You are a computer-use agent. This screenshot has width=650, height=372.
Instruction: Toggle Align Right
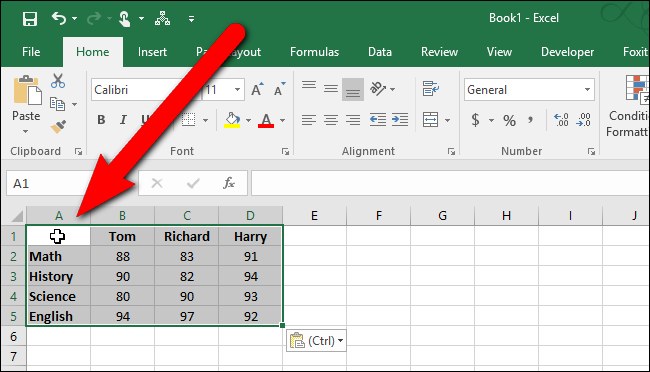tap(353, 120)
